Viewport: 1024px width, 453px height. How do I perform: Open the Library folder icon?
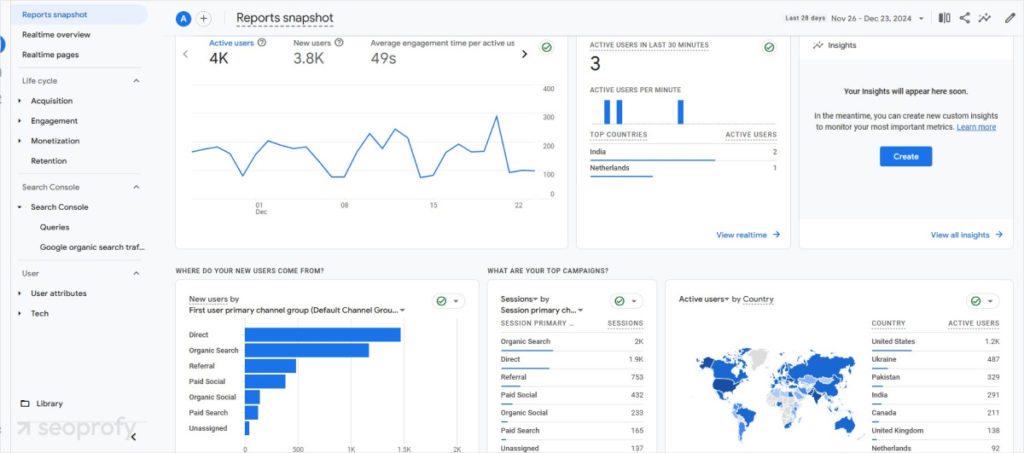tap(25, 403)
